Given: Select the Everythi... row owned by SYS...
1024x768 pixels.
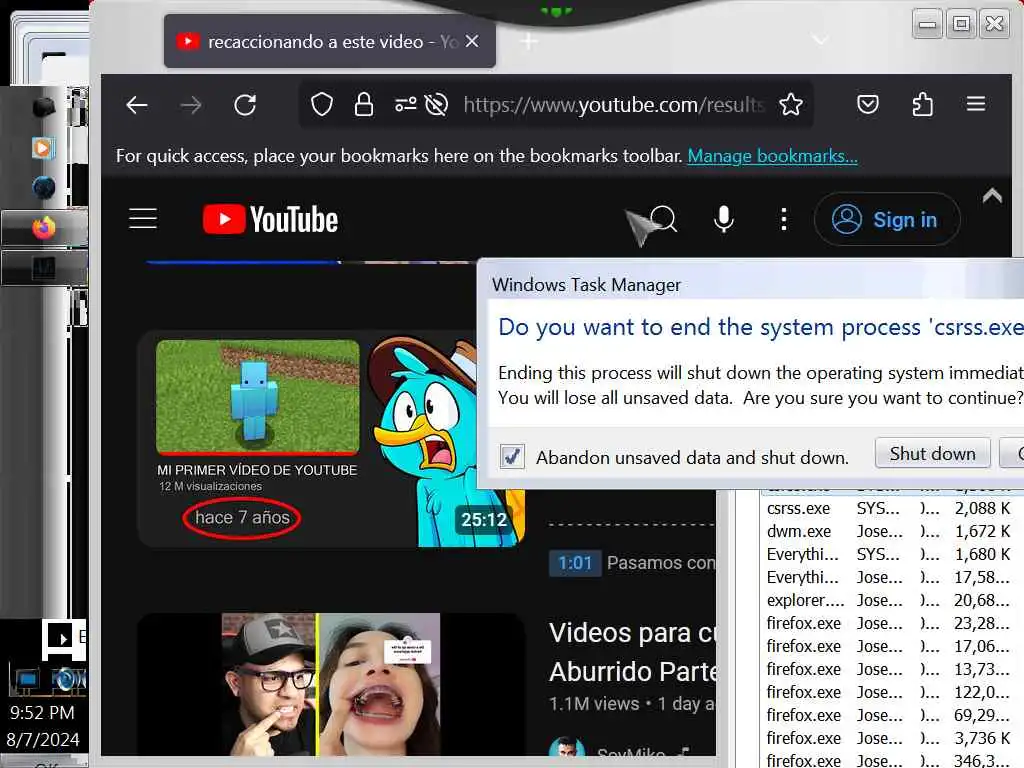Looking at the screenshot, I should pyautogui.click(x=888, y=554).
